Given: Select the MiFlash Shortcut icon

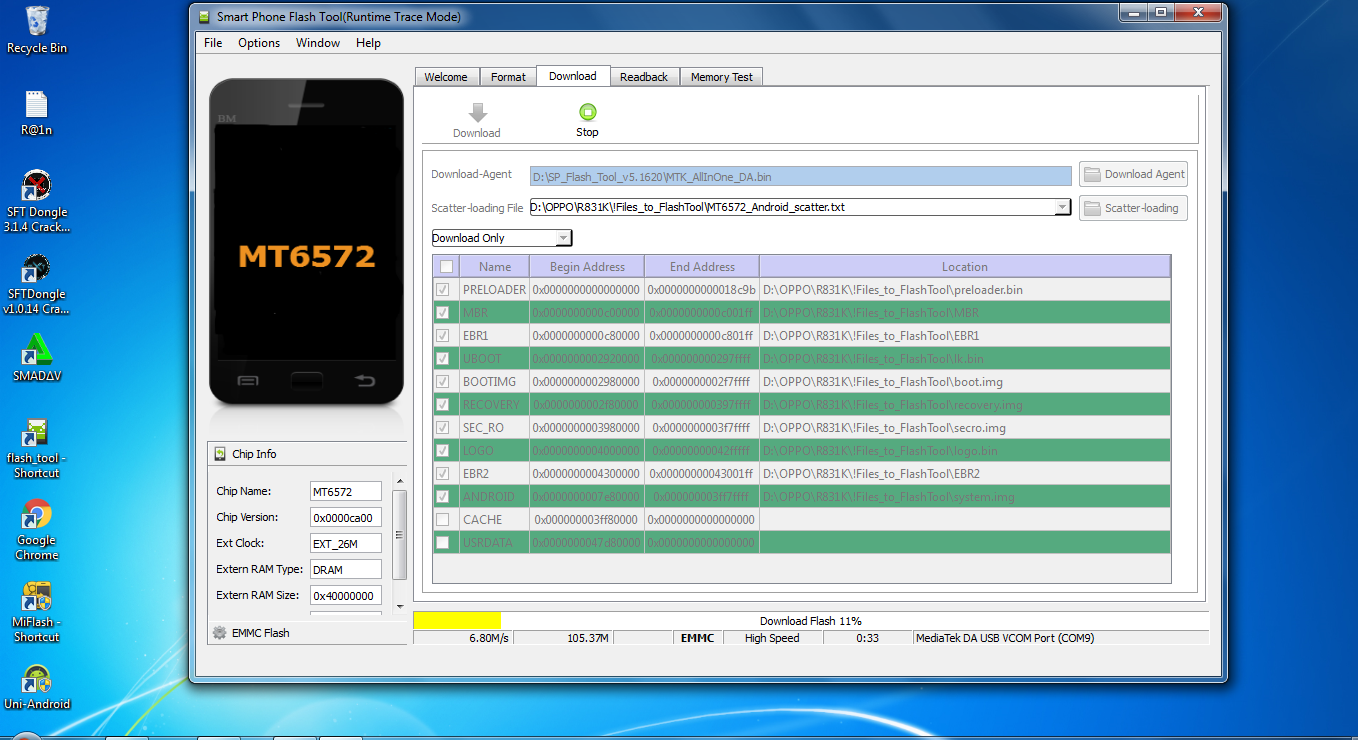Looking at the screenshot, I should pos(37,612).
